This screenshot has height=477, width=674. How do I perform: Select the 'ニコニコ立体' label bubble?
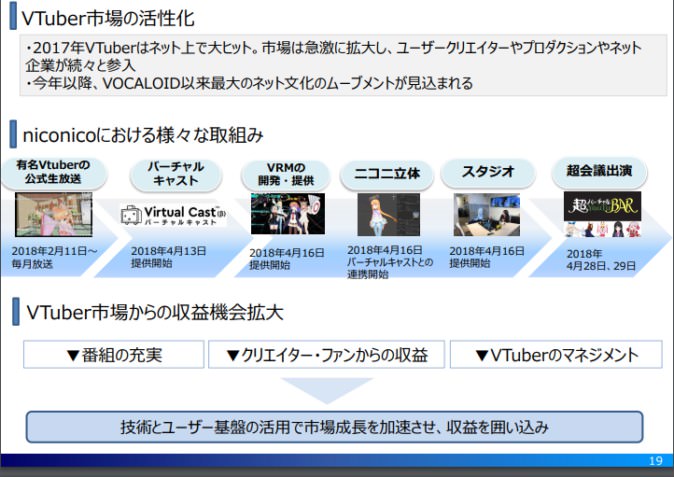tap(387, 174)
